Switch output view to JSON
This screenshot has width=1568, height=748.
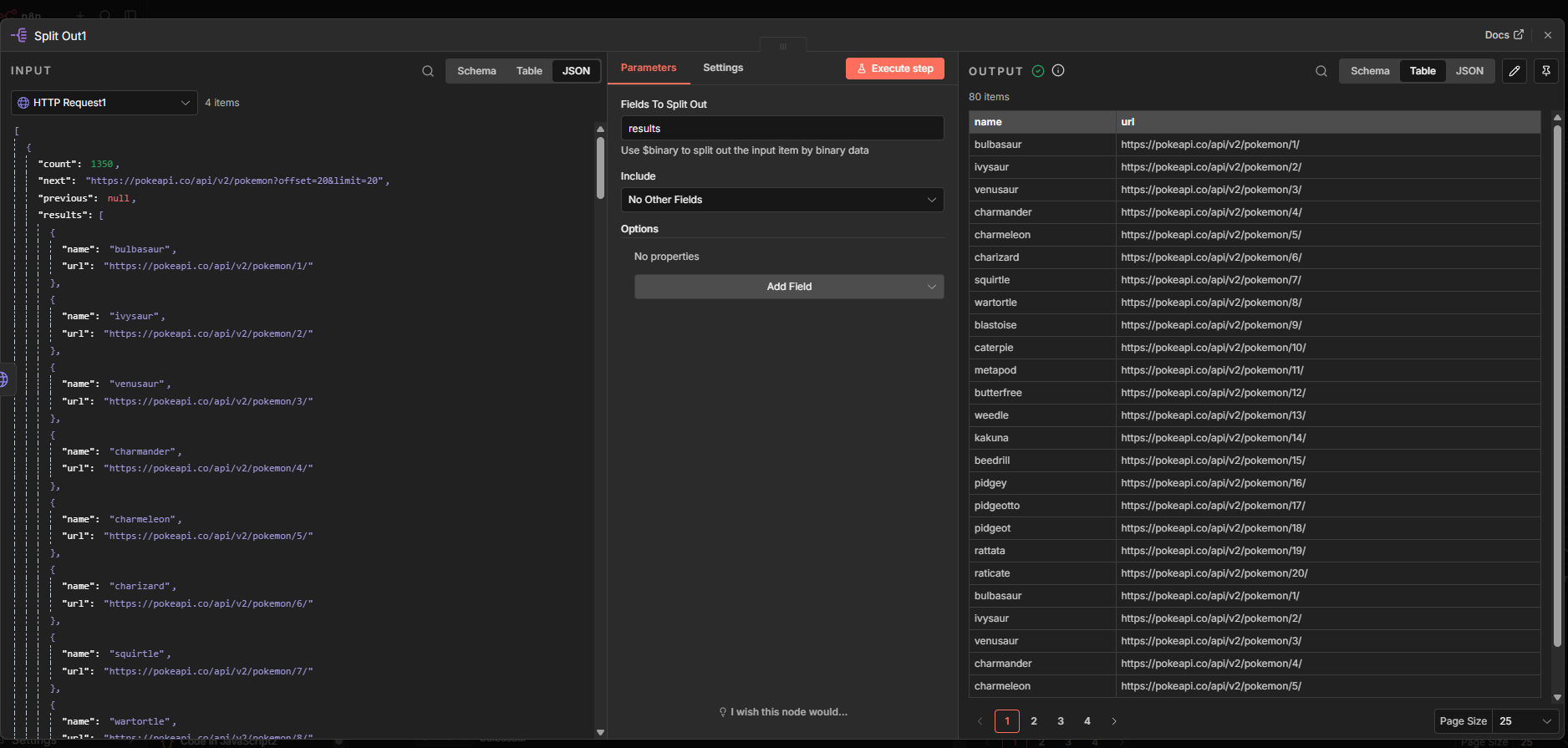1469,71
